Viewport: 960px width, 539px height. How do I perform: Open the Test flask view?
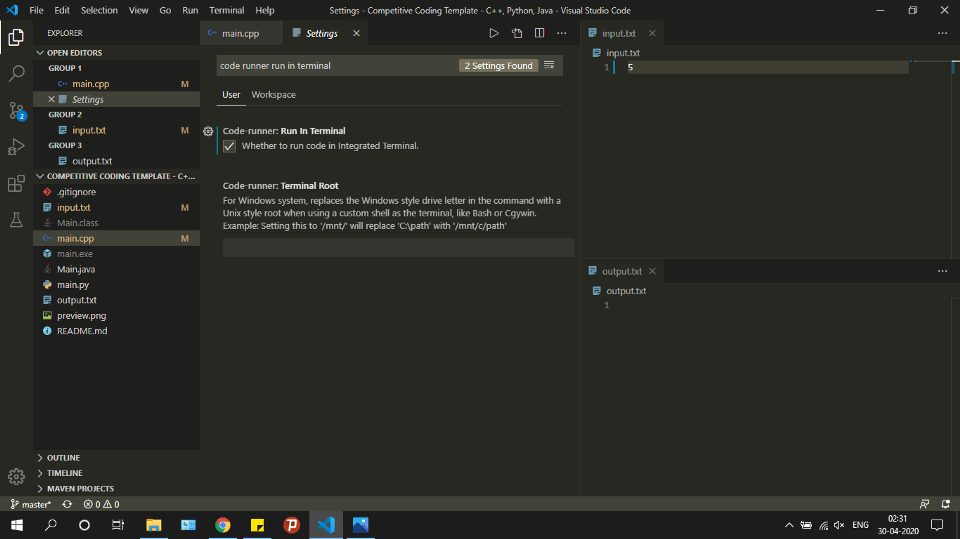pyautogui.click(x=16, y=220)
